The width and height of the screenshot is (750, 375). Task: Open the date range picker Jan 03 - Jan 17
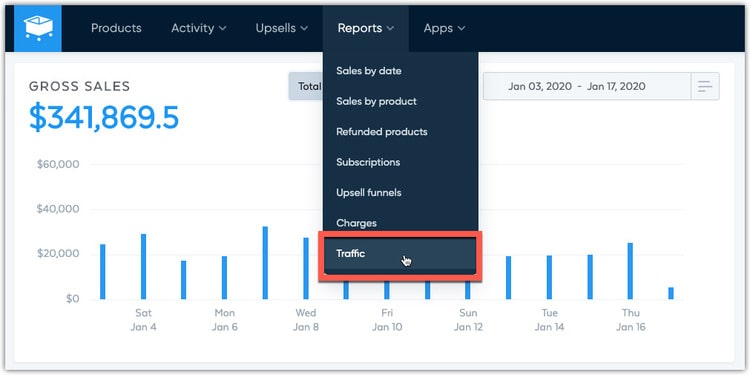[x=586, y=87]
